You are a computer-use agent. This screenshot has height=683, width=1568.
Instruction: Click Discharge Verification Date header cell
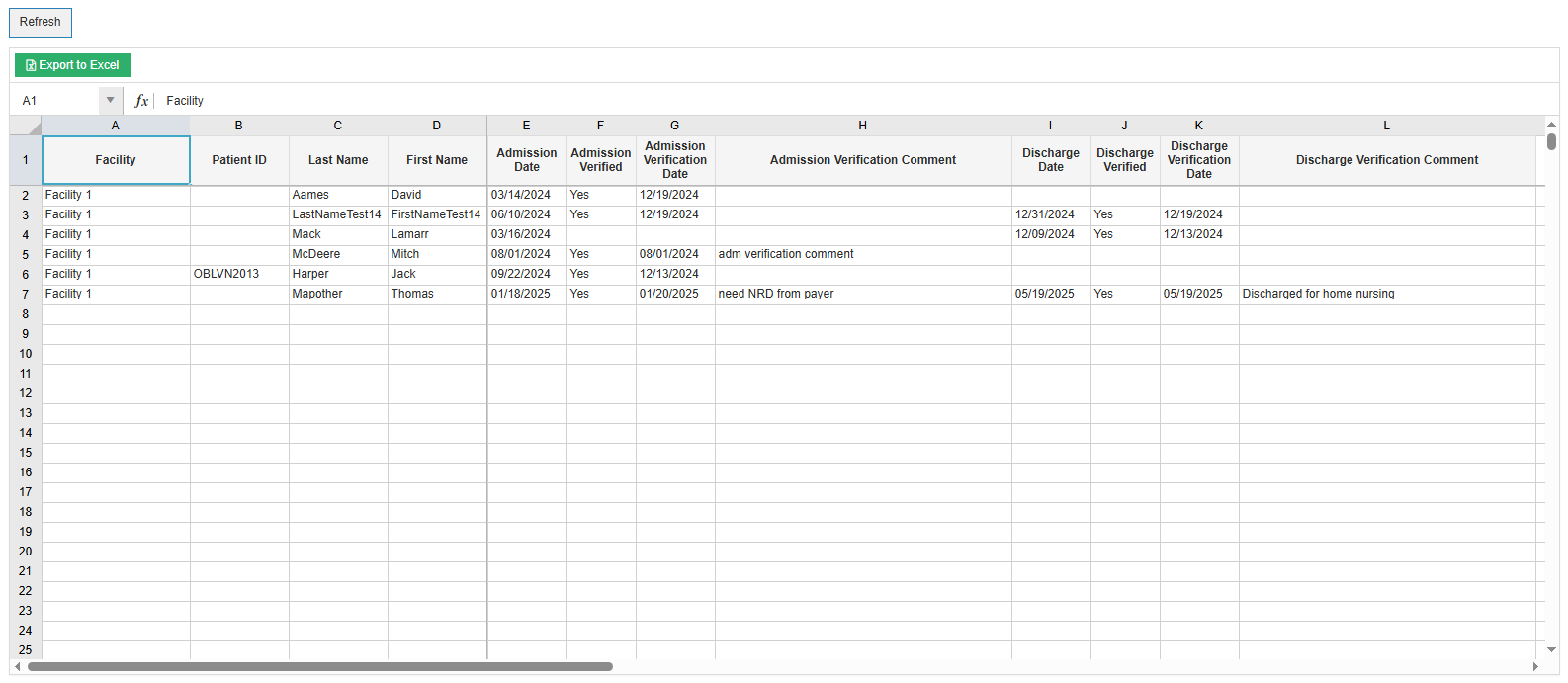[1199, 160]
